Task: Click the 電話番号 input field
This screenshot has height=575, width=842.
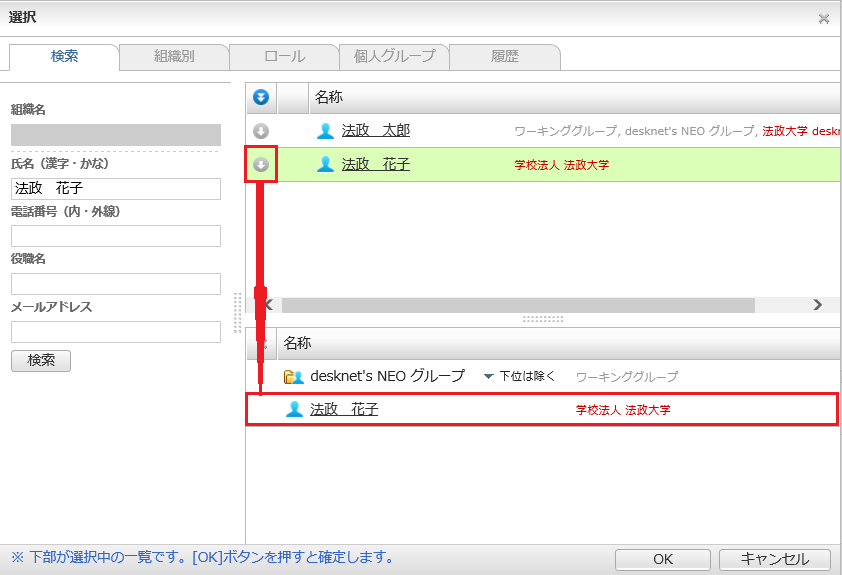Action: (116, 236)
